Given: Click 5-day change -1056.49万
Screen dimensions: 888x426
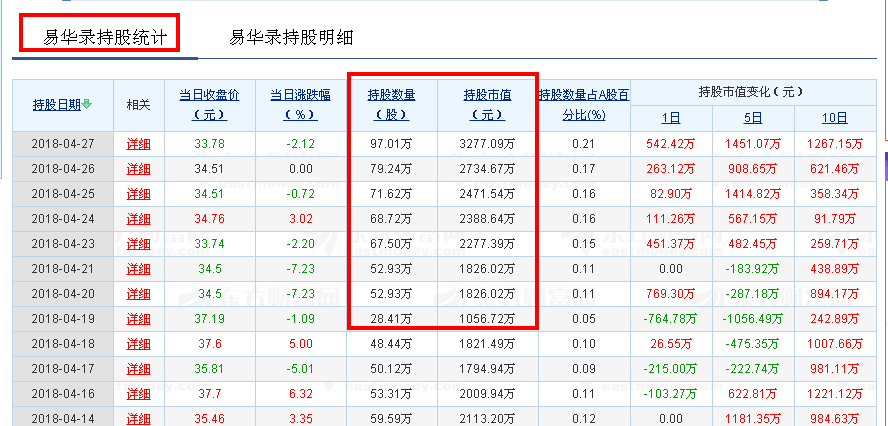Looking at the screenshot, I should pyautogui.click(x=753, y=319).
